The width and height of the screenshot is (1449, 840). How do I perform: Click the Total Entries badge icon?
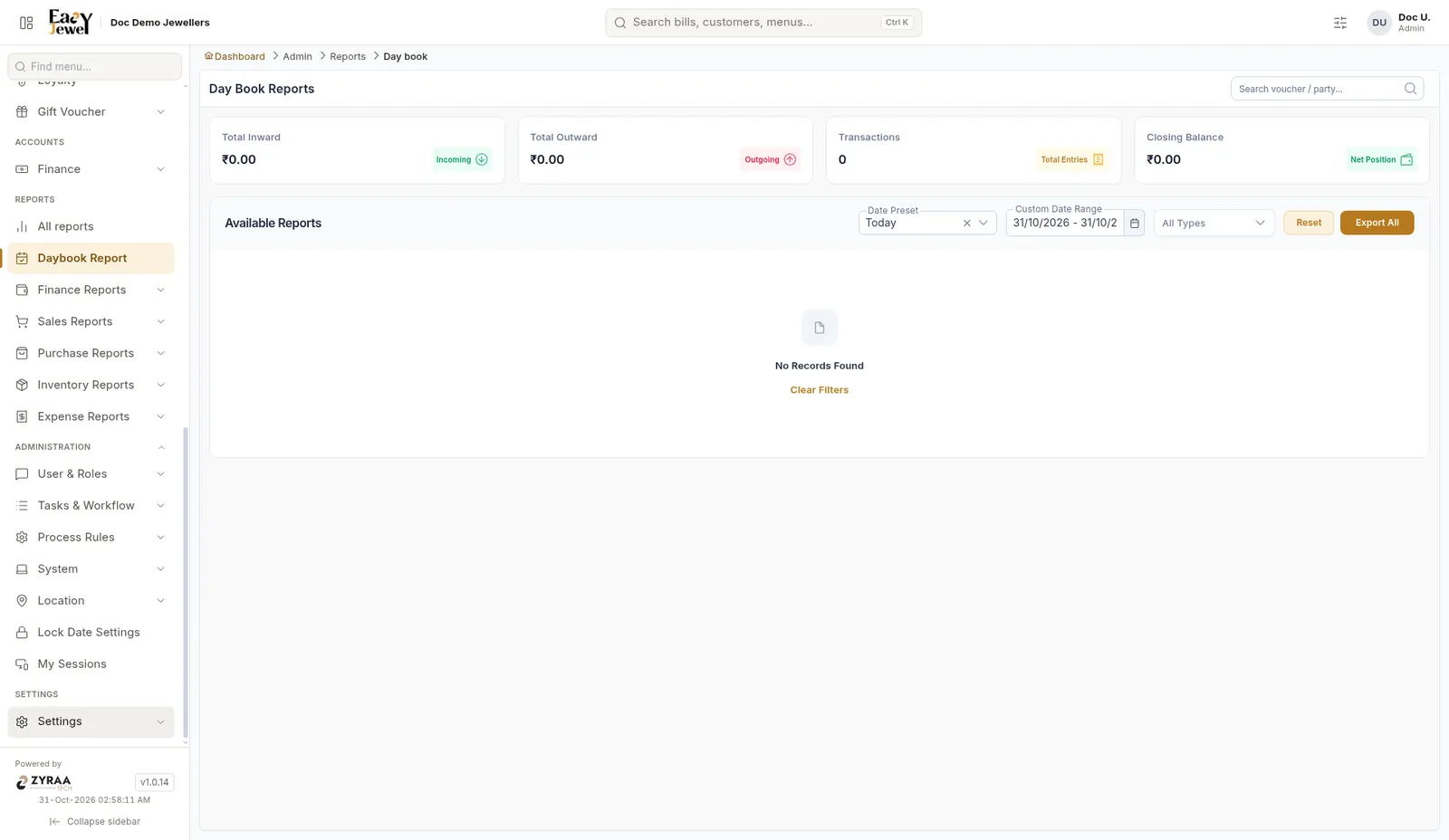[x=1098, y=159]
